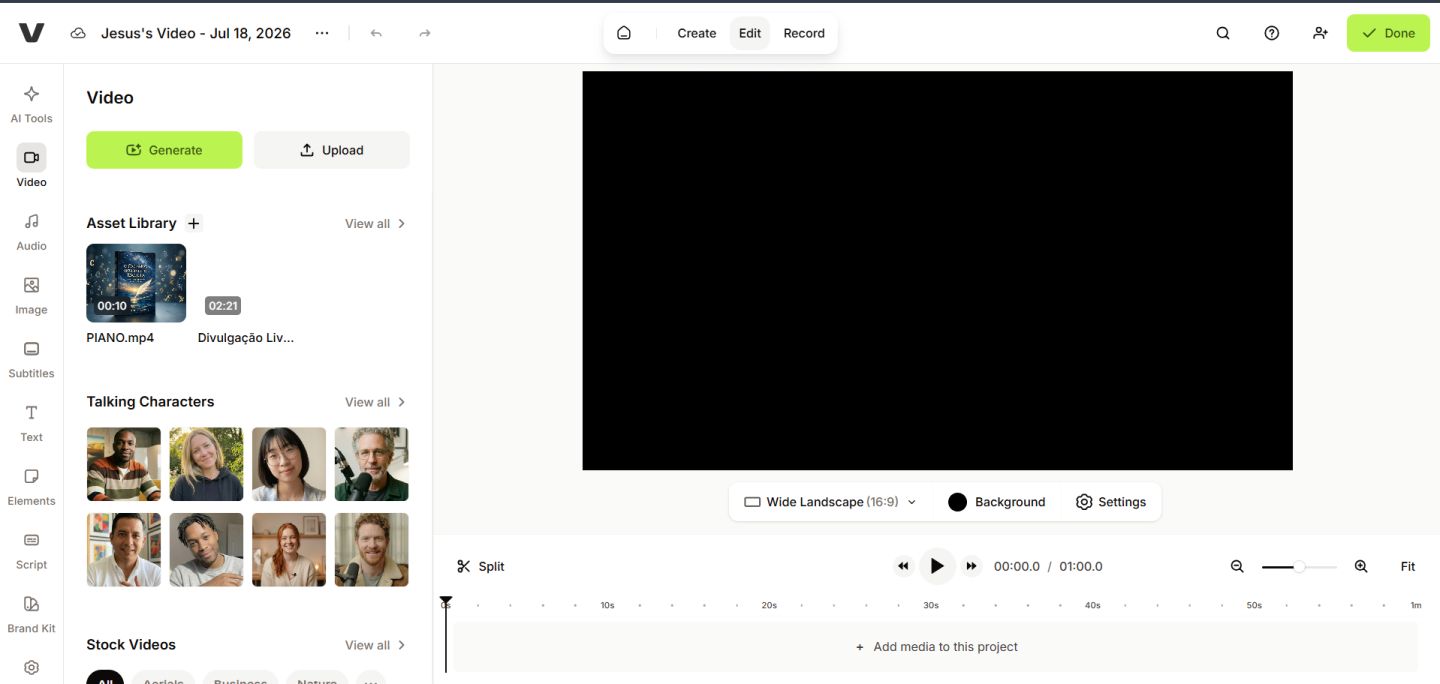This screenshot has height=684, width=1440.
Task: Zoom in the timeline
Action: click(1361, 566)
